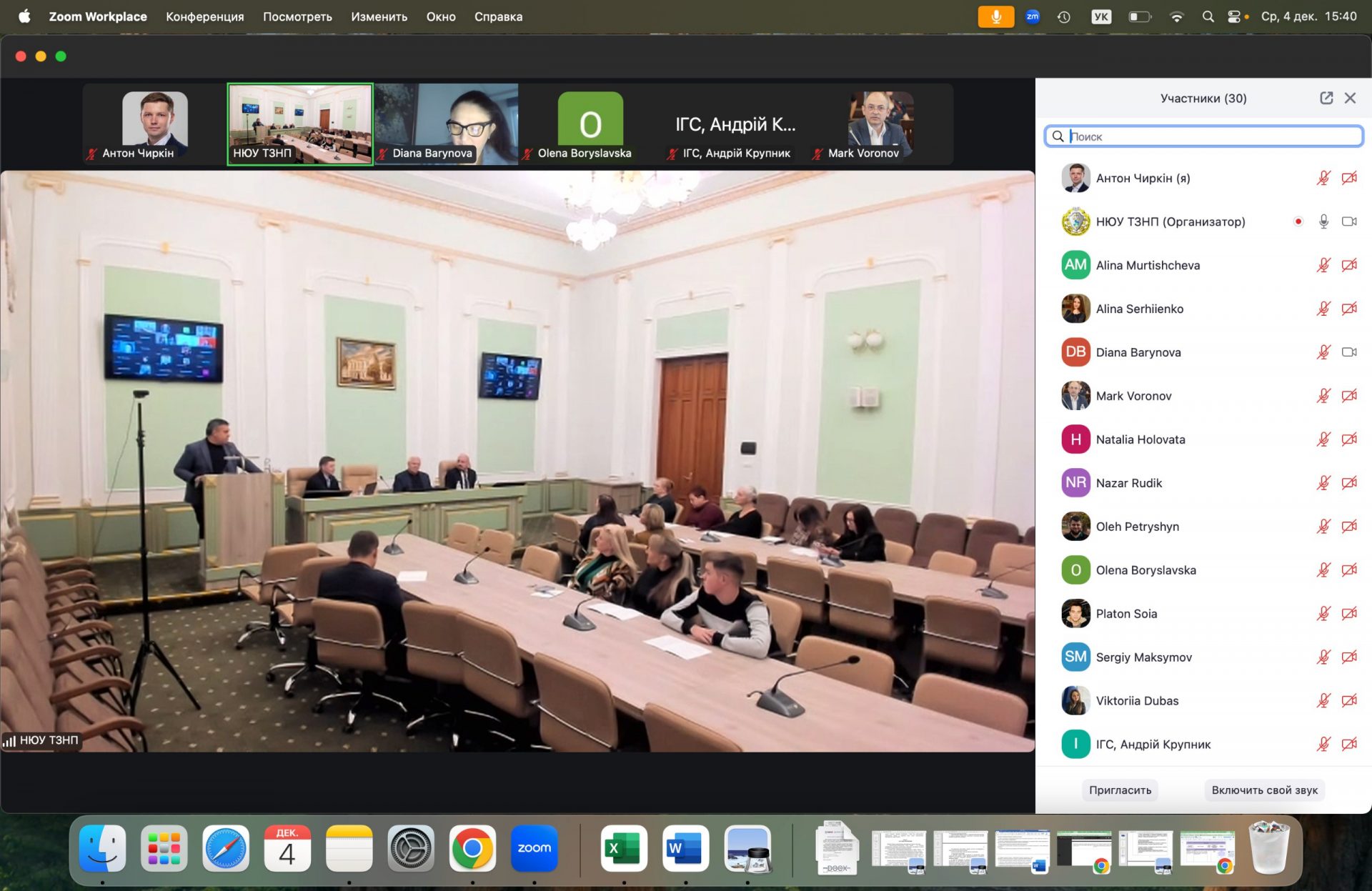The image size is (1372, 891).
Task: Click the microphone icon next to НЮУ ТЗНП
Action: 1323,221
